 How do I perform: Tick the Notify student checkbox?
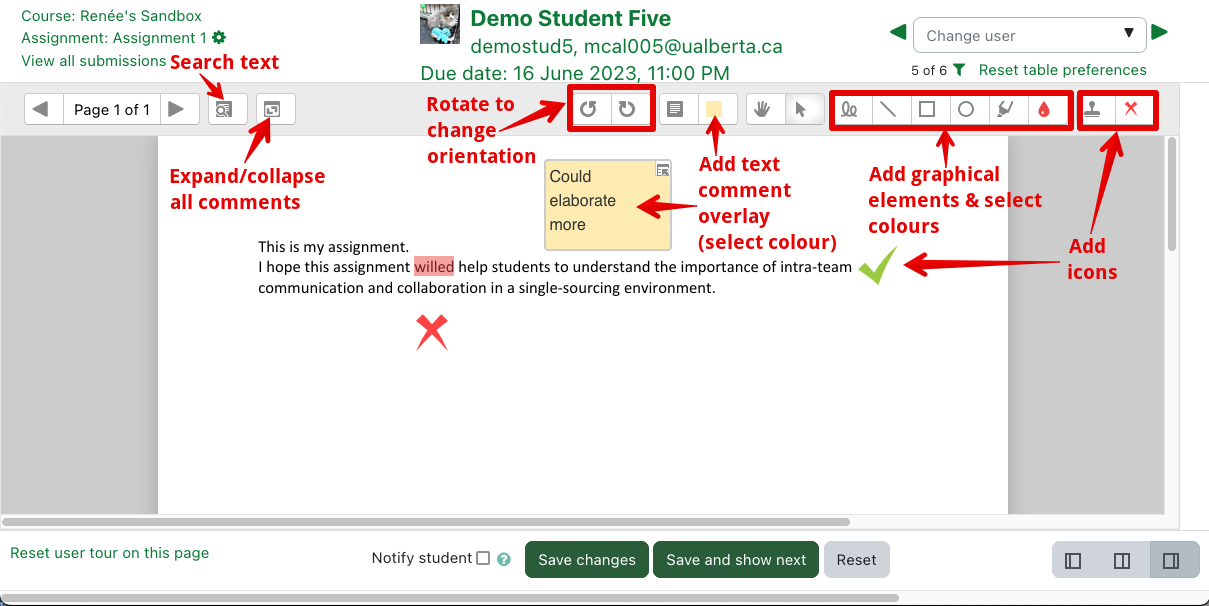pos(483,558)
